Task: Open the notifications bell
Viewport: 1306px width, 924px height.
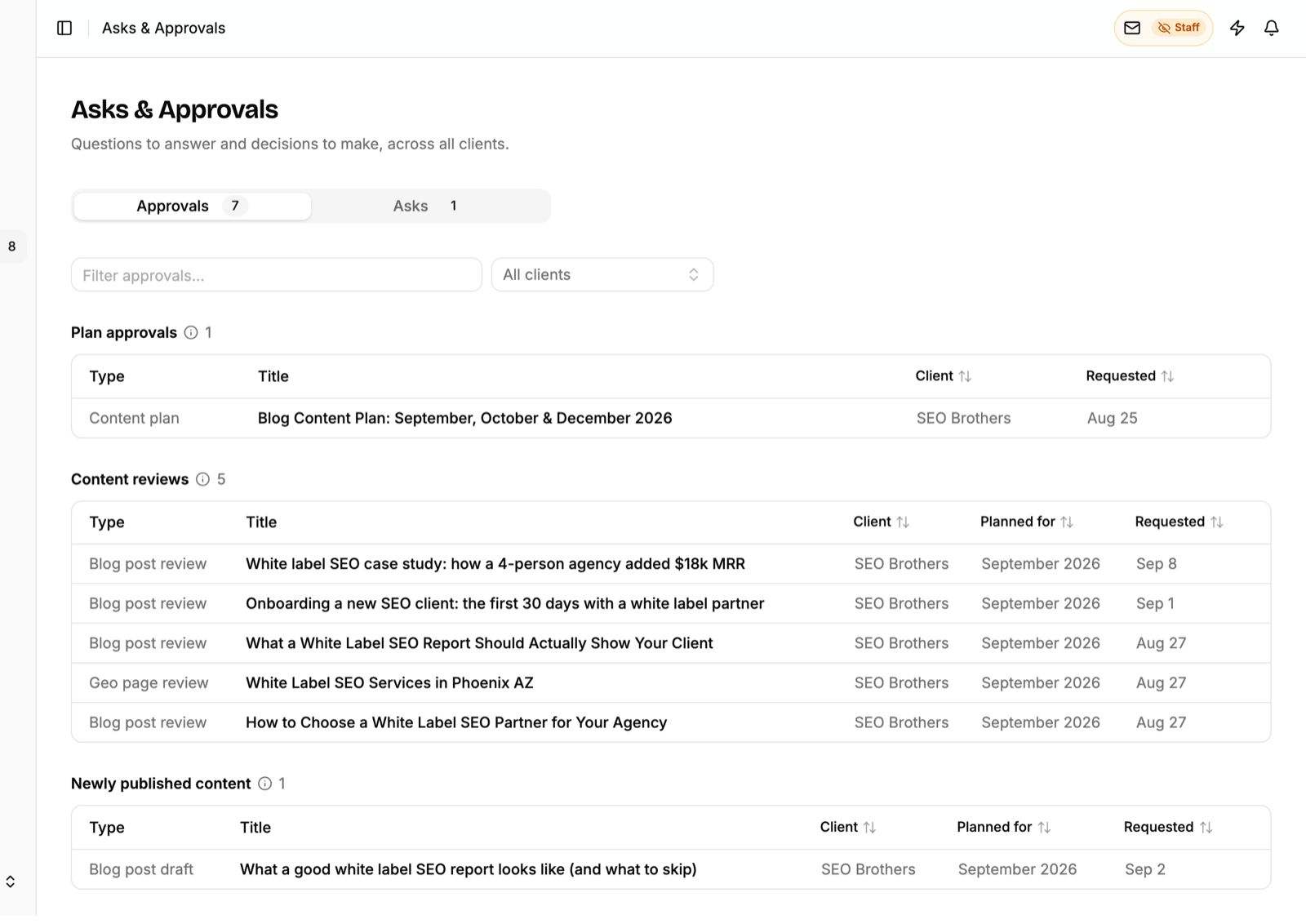Action: point(1272,28)
